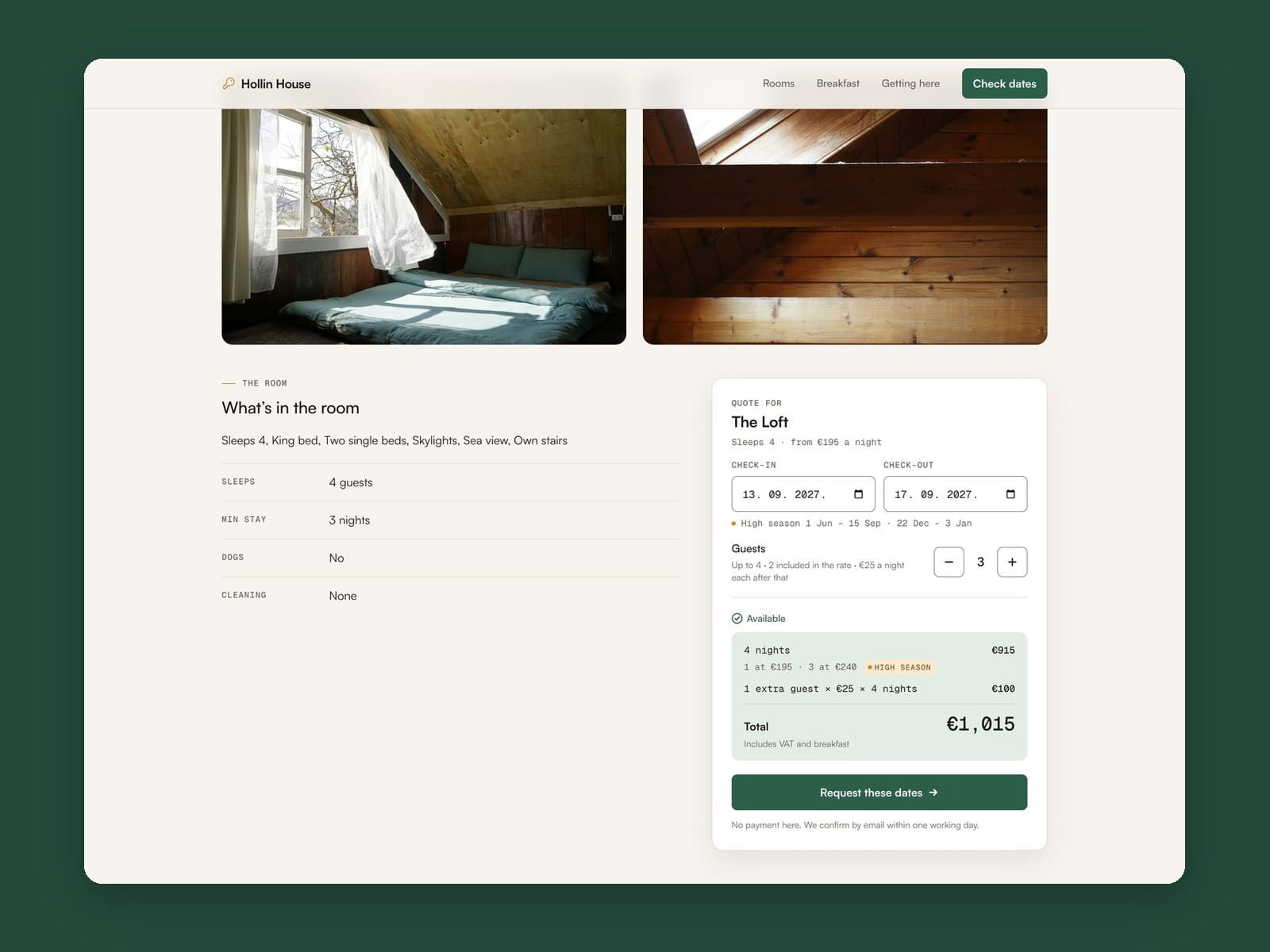Click the "No" dogs value
This screenshot has height=952, width=1270.
tap(337, 559)
